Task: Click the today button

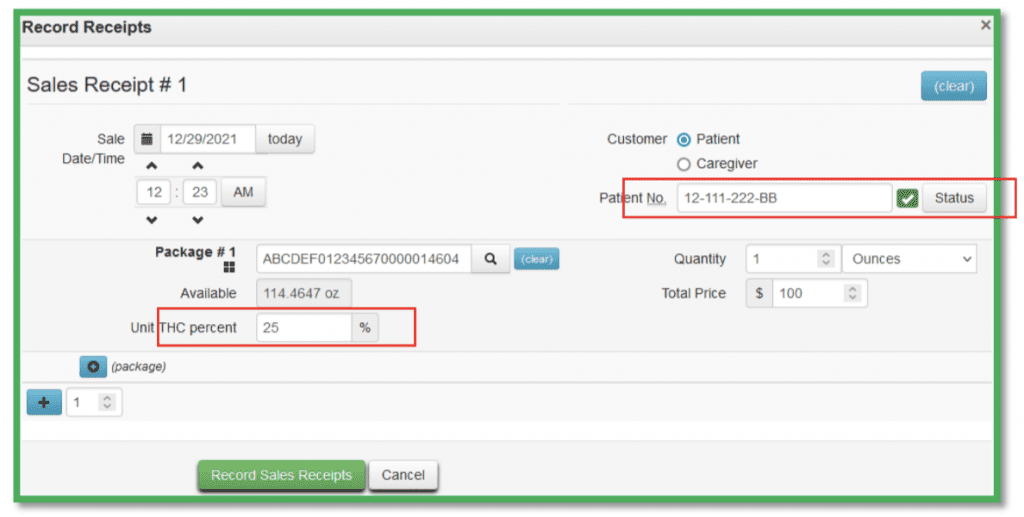Action: tap(285, 139)
